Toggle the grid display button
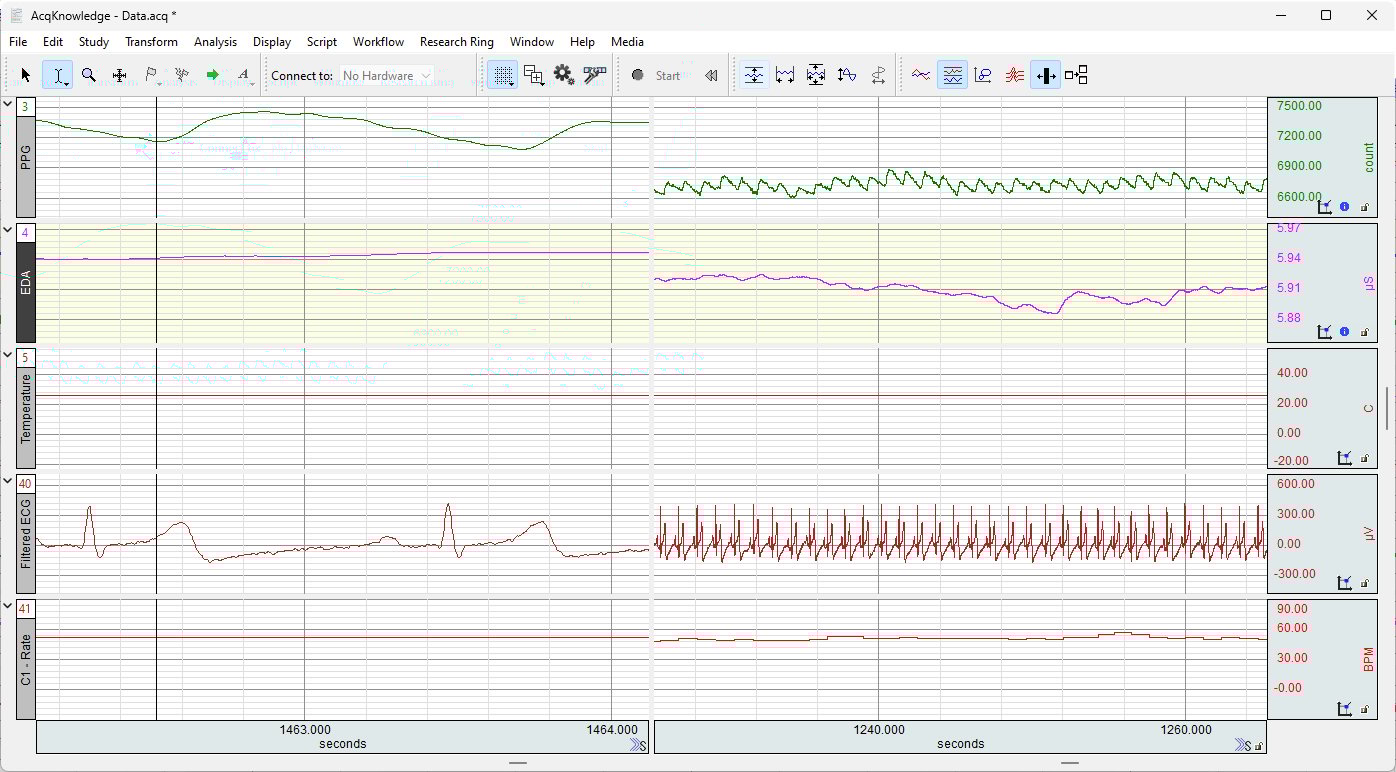This screenshot has width=1396, height=772. [503, 75]
